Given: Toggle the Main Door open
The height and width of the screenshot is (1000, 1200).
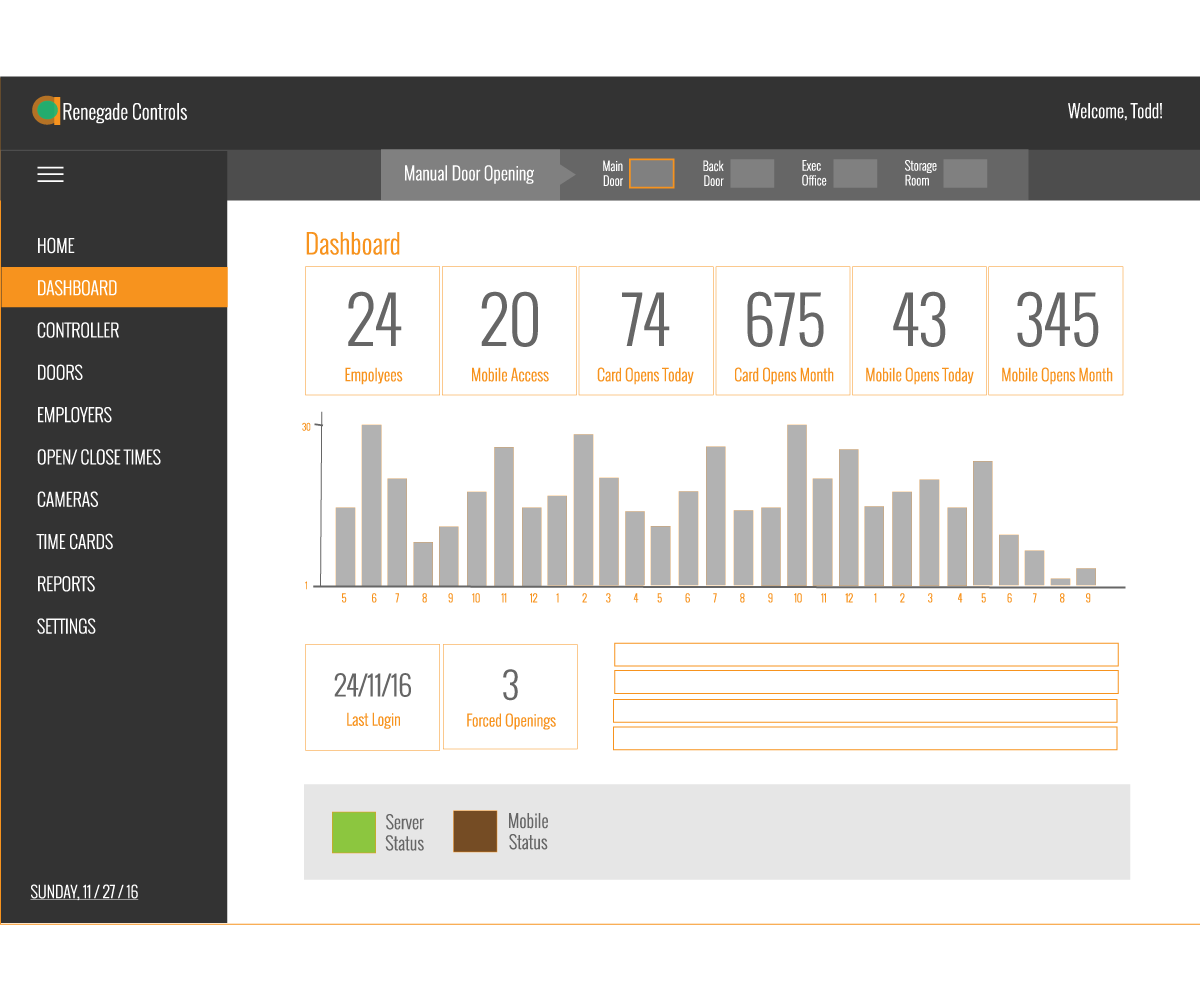Looking at the screenshot, I should (652, 173).
